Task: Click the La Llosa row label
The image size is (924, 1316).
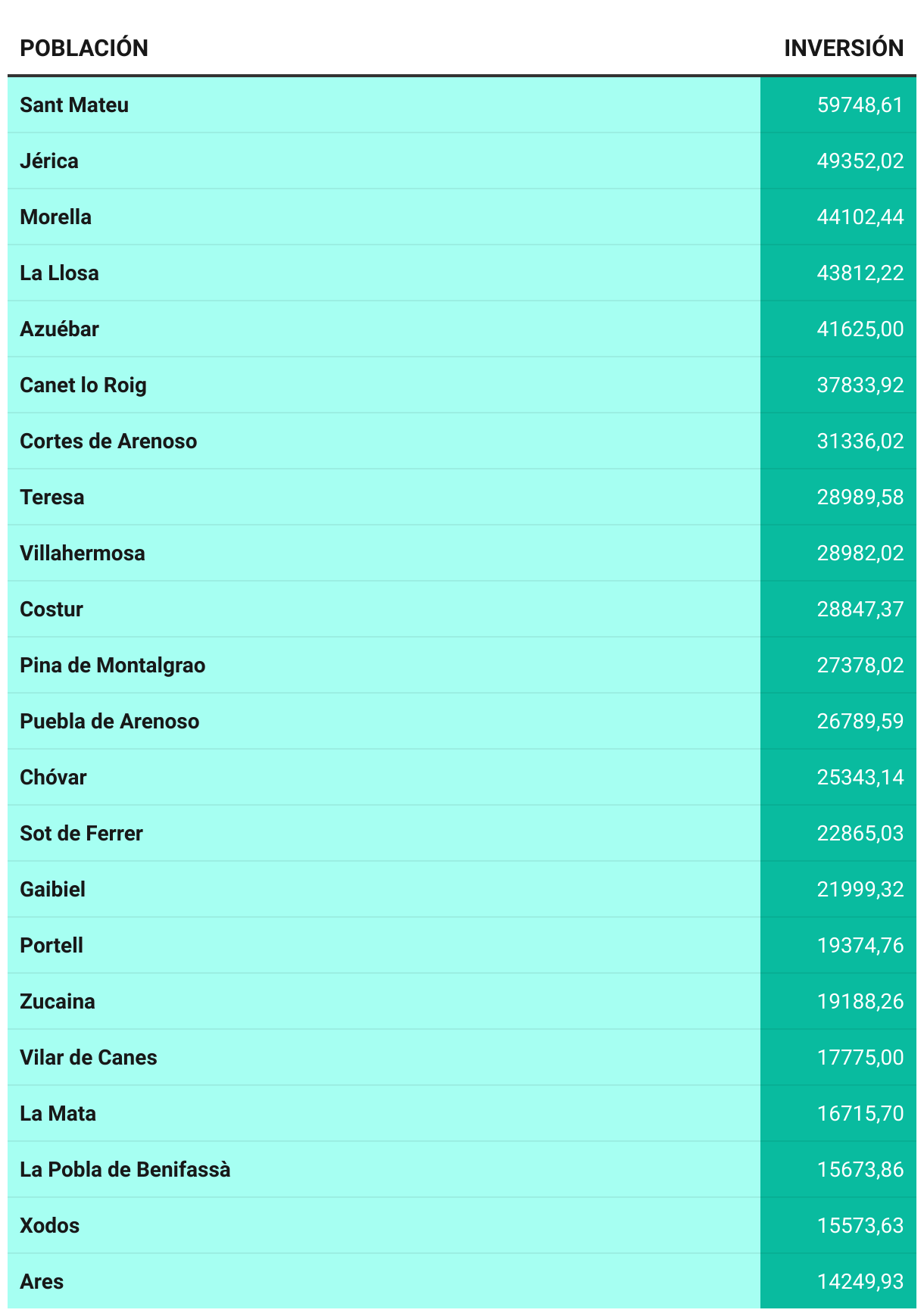Action: 59,273
